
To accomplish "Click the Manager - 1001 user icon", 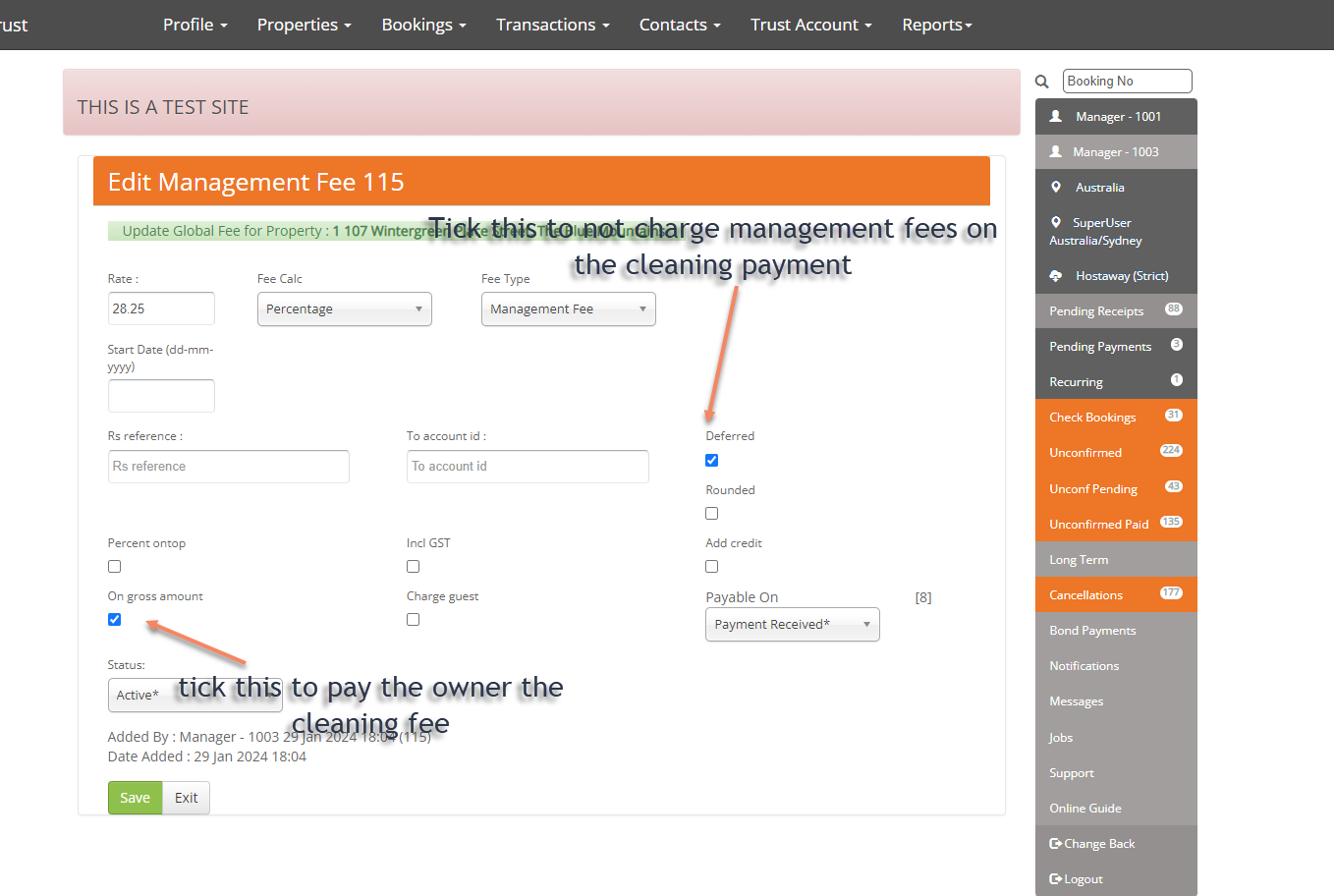I will click(x=1056, y=116).
